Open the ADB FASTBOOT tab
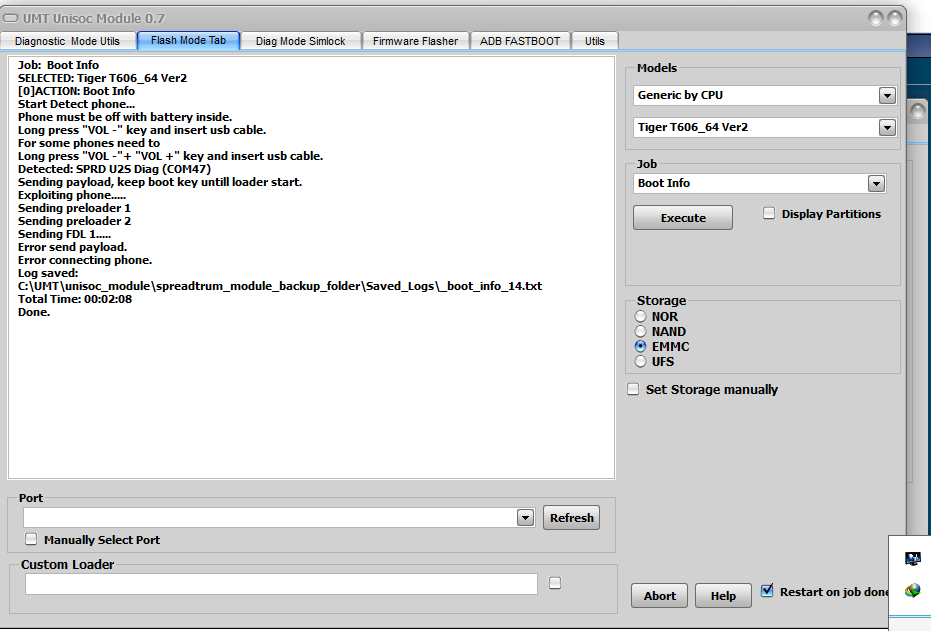The image size is (931, 631). pyautogui.click(x=520, y=41)
